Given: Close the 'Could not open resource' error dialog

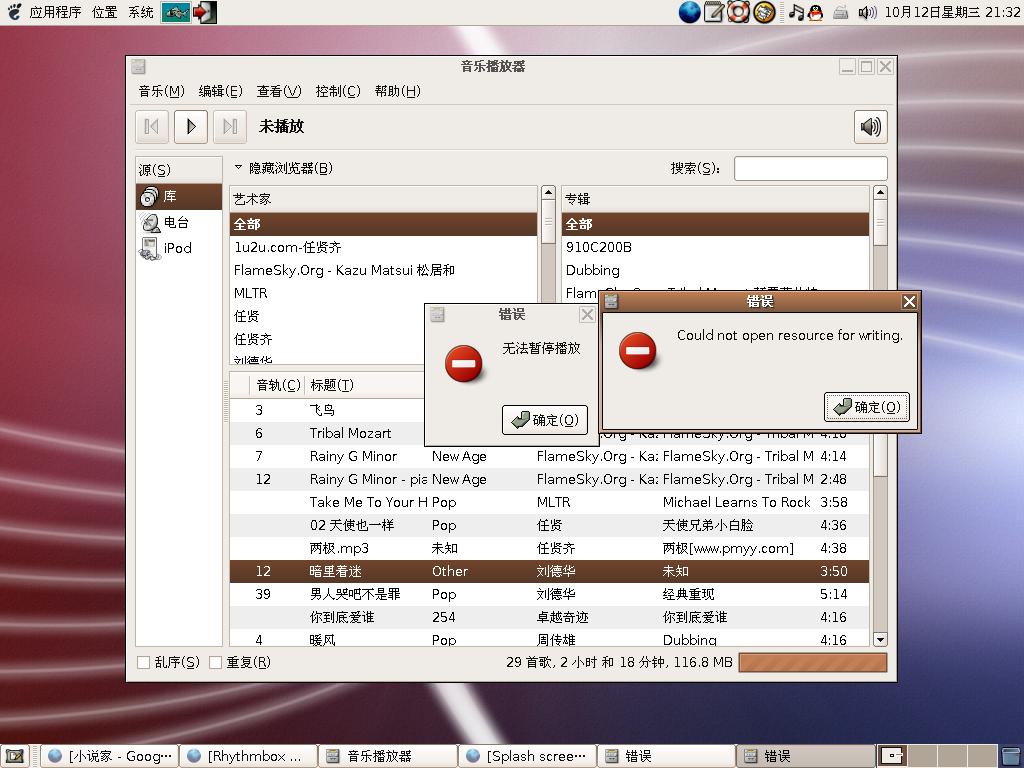Looking at the screenshot, I should pos(909,301).
